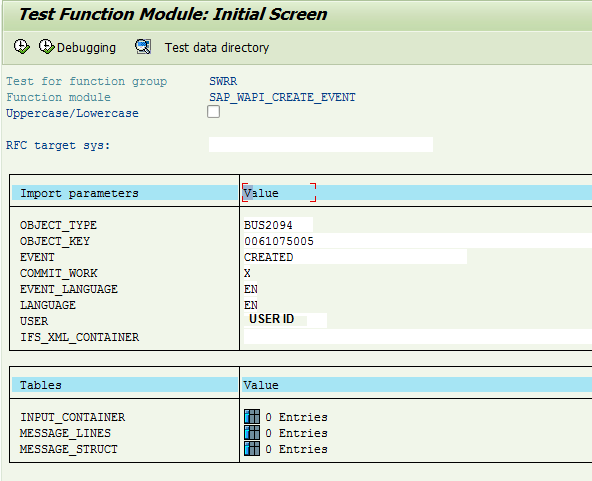Open the test data directory icon

coord(143,47)
